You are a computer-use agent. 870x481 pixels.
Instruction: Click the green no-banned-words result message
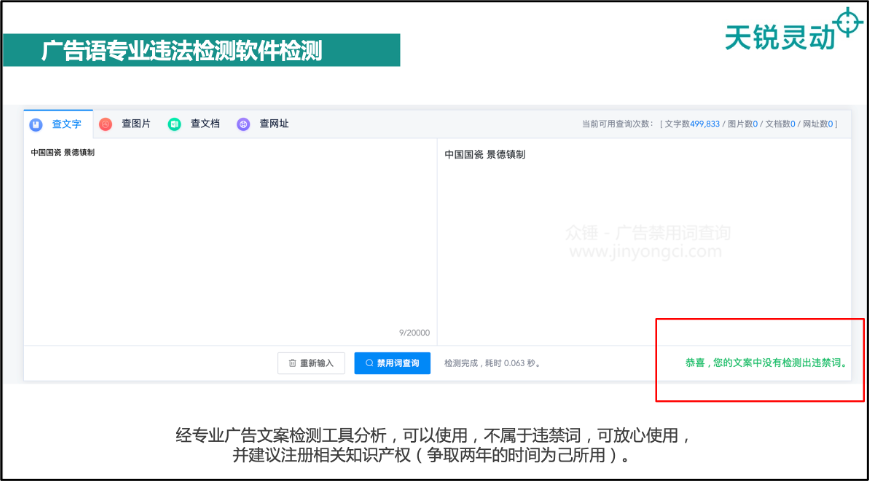coord(766,363)
